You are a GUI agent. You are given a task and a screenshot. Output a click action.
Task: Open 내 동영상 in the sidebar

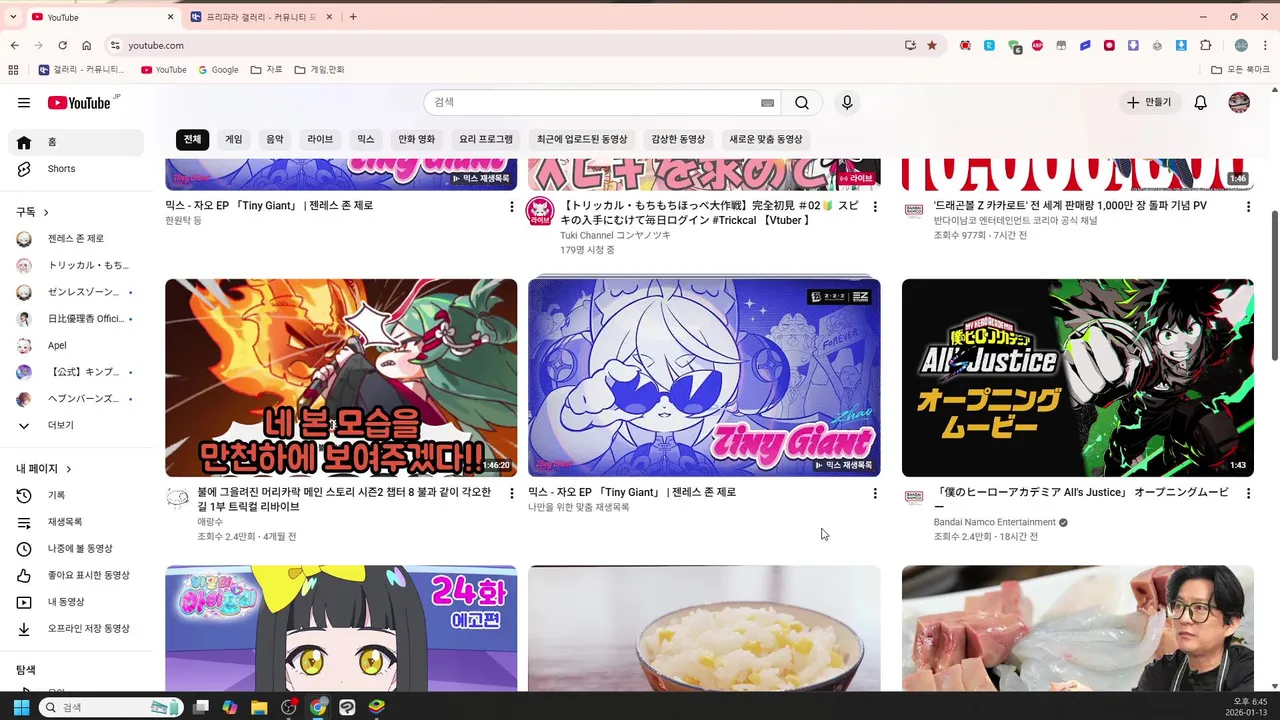[x=76, y=602]
